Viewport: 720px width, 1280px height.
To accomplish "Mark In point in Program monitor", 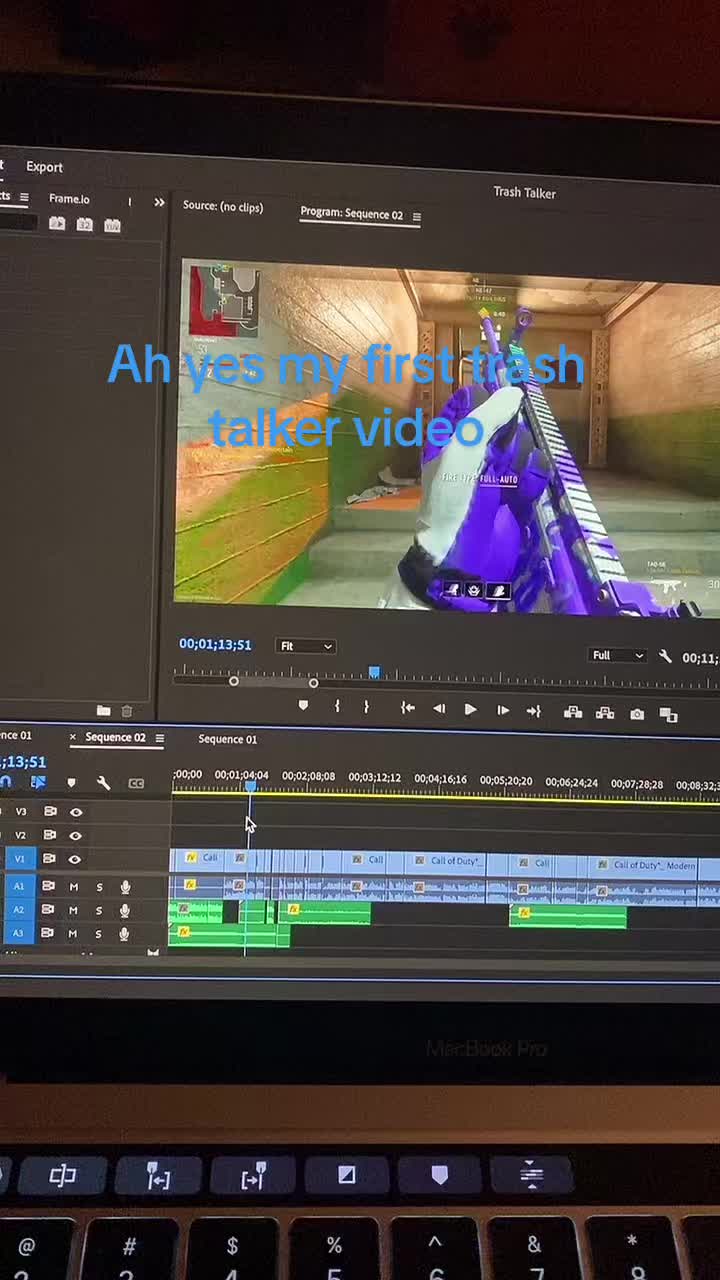I will [337, 706].
